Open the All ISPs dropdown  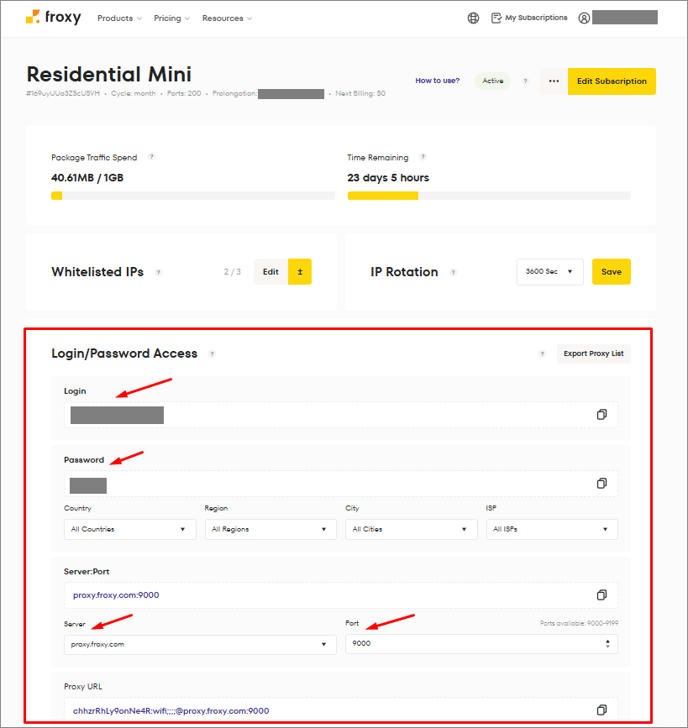click(552, 529)
